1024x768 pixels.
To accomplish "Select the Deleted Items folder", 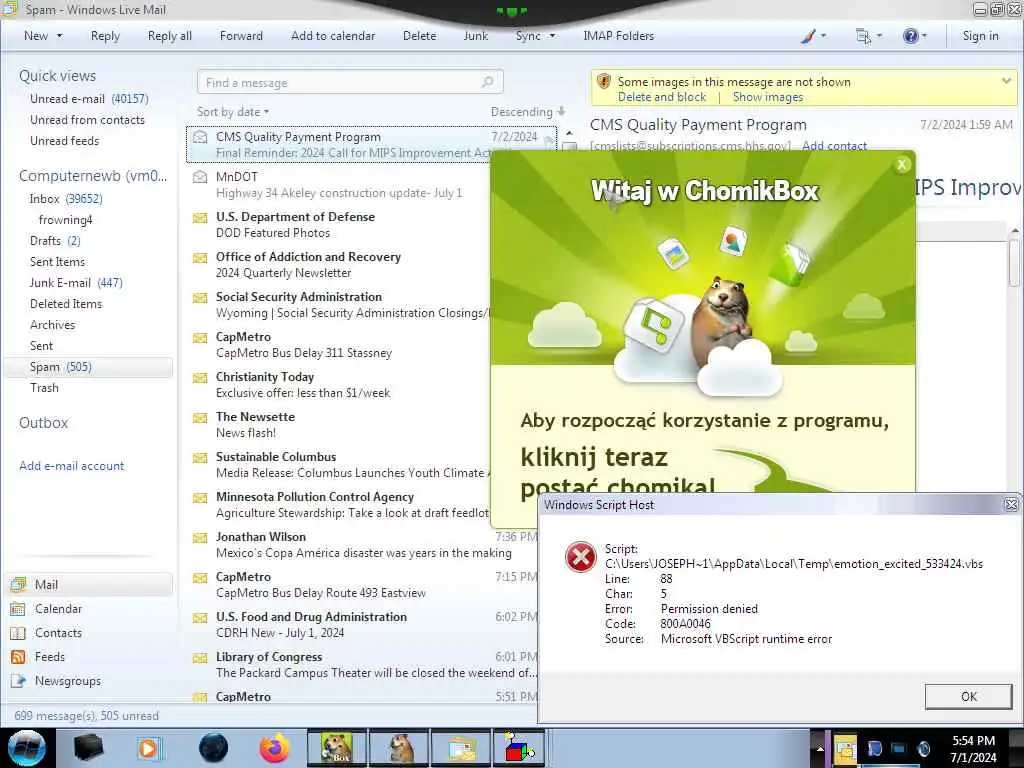I will coord(66,304).
